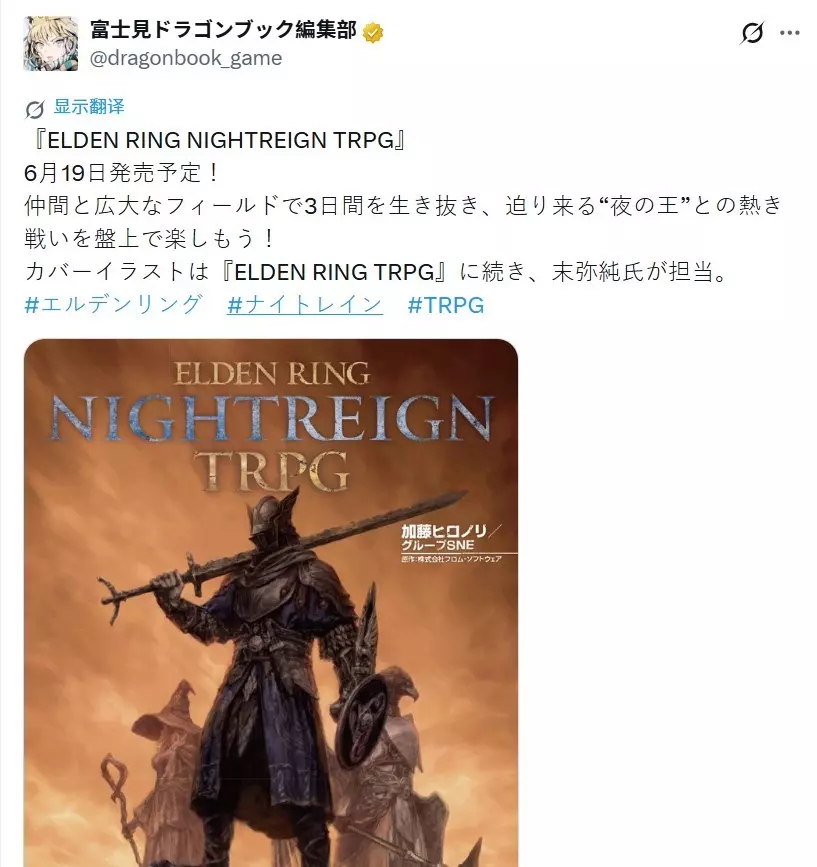Click the tweet text 6月19日発売予定
Image resolution: width=817 pixels, height=867 pixels.
[122, 173]
